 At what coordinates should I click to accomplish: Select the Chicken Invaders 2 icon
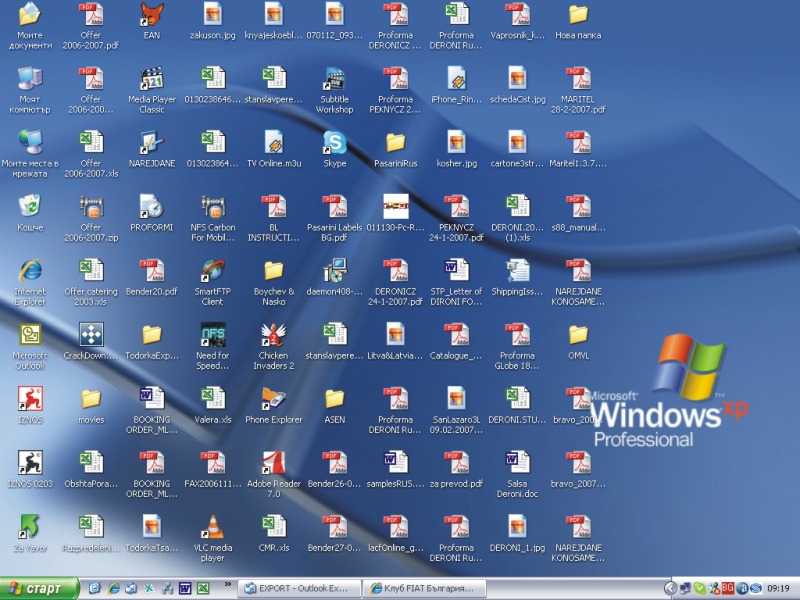(x=274, y=335)
